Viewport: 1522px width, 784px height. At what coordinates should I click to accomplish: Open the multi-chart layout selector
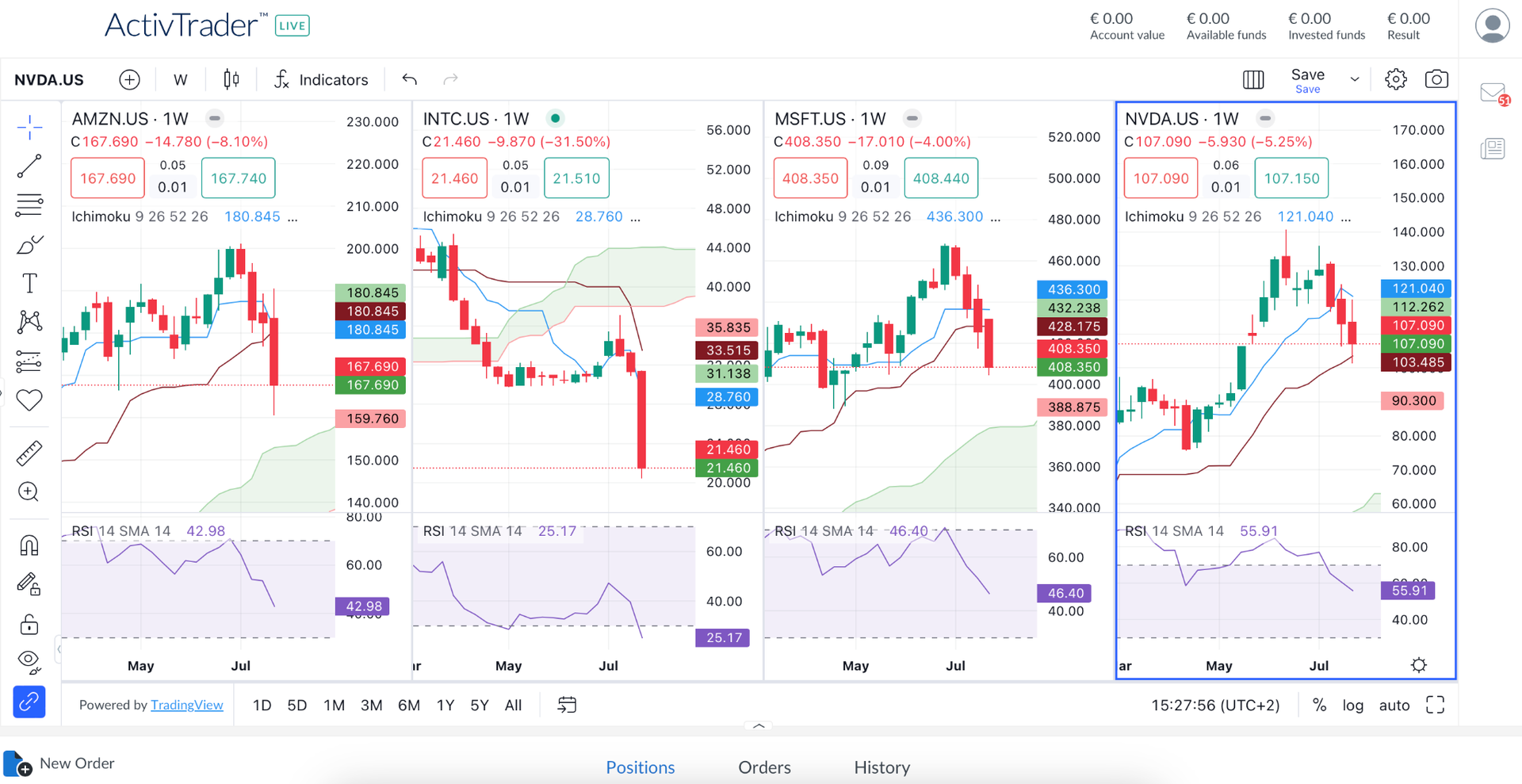(x=1253, y=79)
